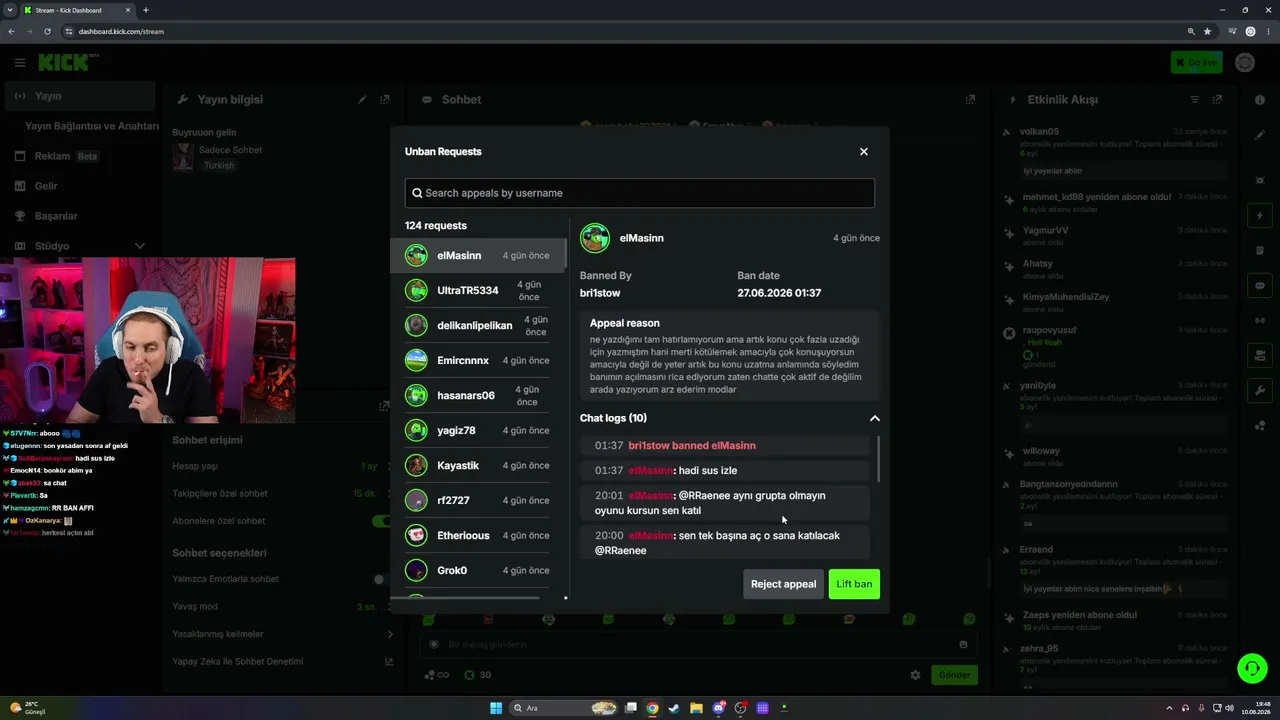
Task: Select elMasinn's unban request in the list
Action: pyautogui.click(x=478, y=255)
